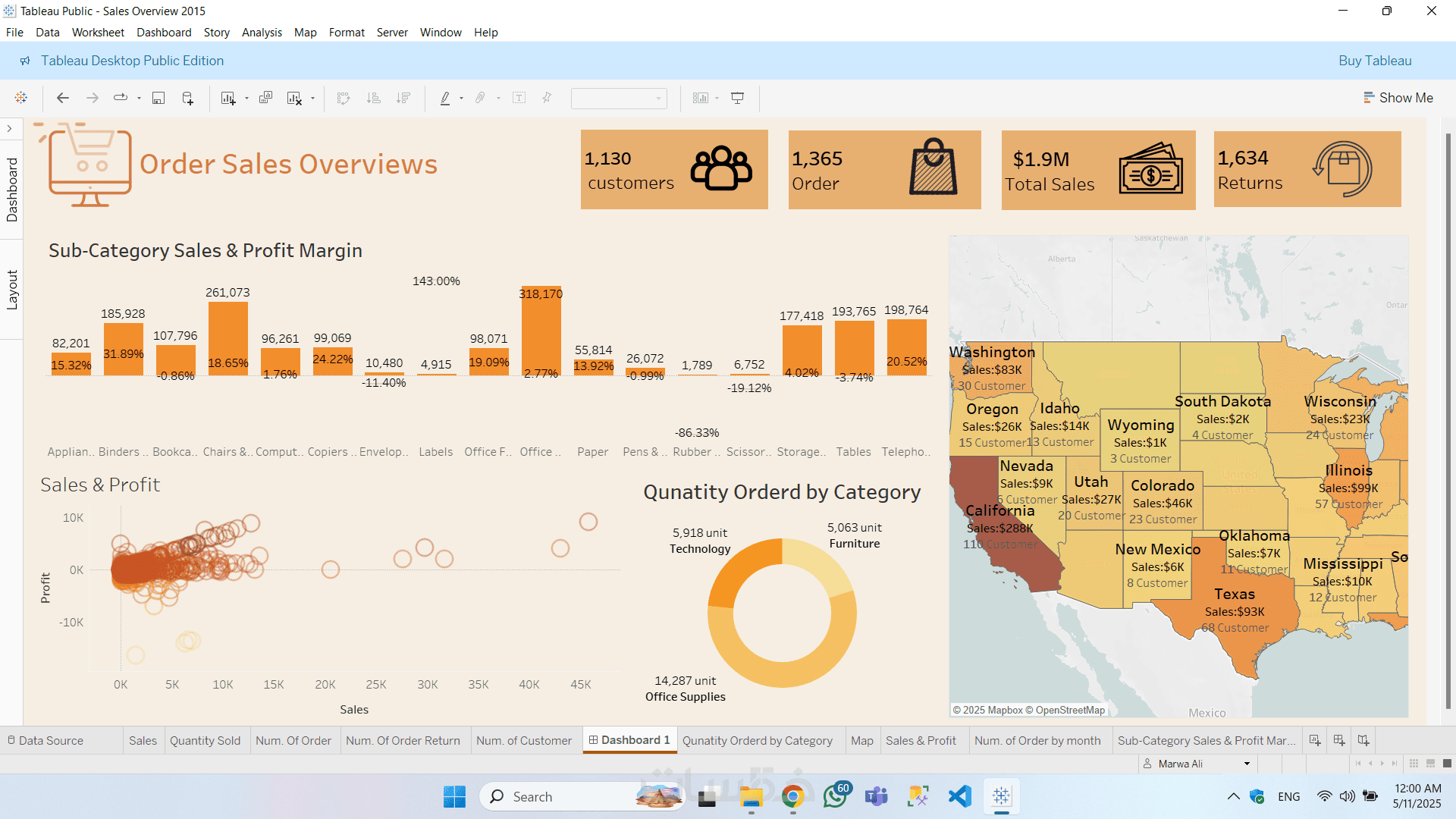
Task: Open the Analysis menu
Action: [x=262, y=33]
